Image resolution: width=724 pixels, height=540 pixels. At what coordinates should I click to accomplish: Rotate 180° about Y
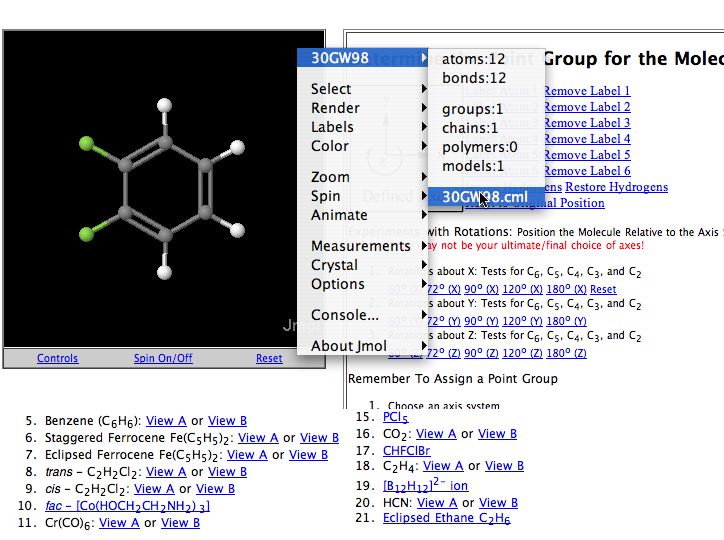tap(566, 321)
